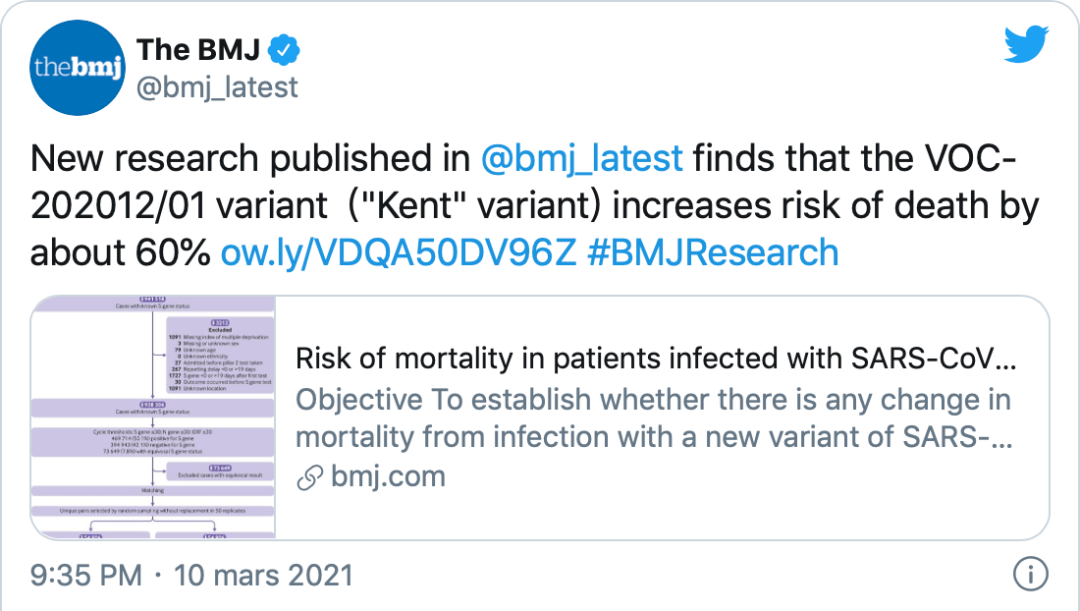This screenshot has width=1080, height=611.
Task: Select the #BMJResearch hashtag
Action: (713, 252)
